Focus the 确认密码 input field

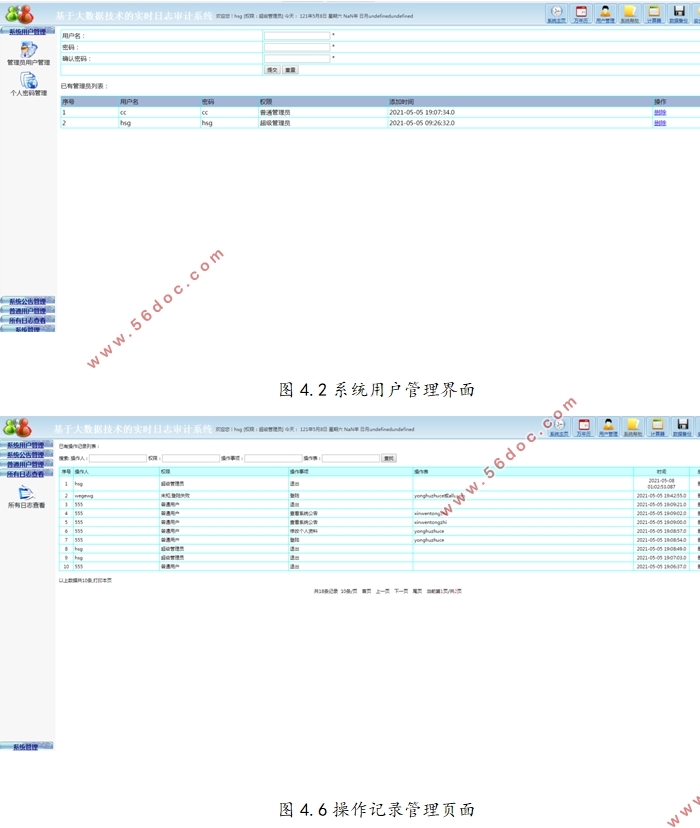tap(296, 58)
